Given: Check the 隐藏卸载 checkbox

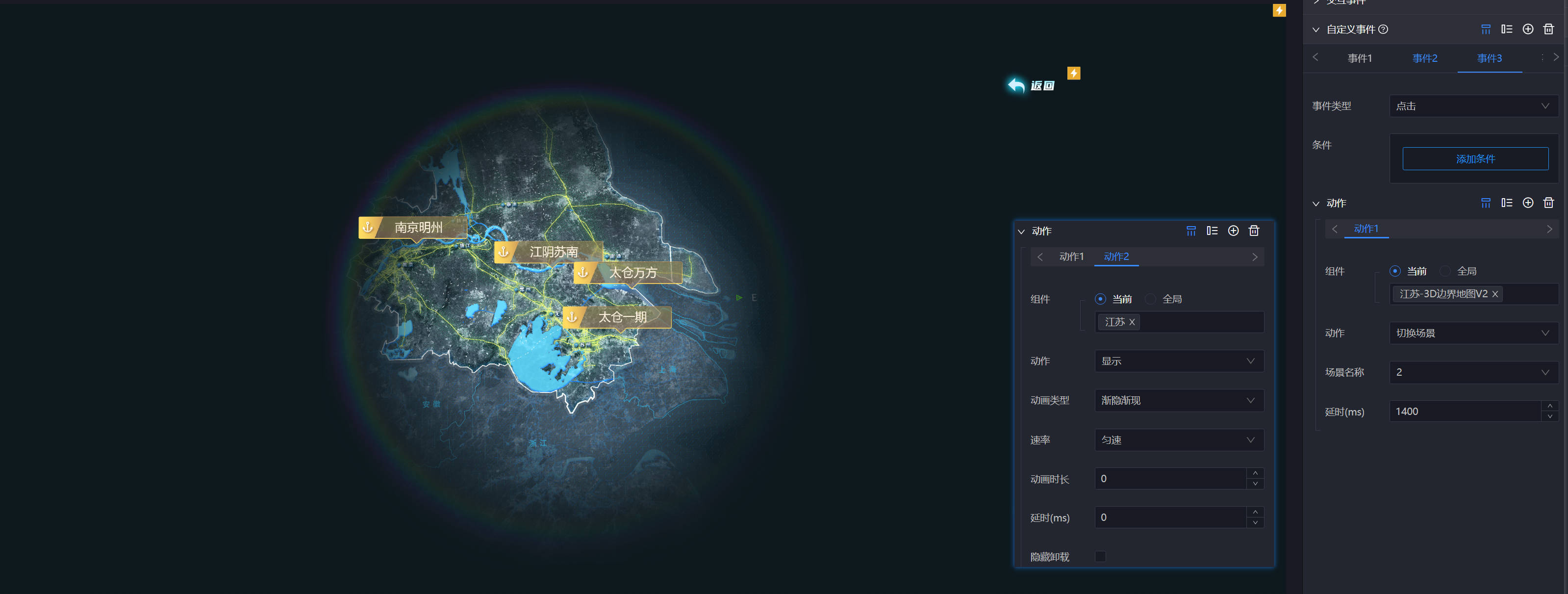Looking at the screenshot, I should pos(1100,556).
